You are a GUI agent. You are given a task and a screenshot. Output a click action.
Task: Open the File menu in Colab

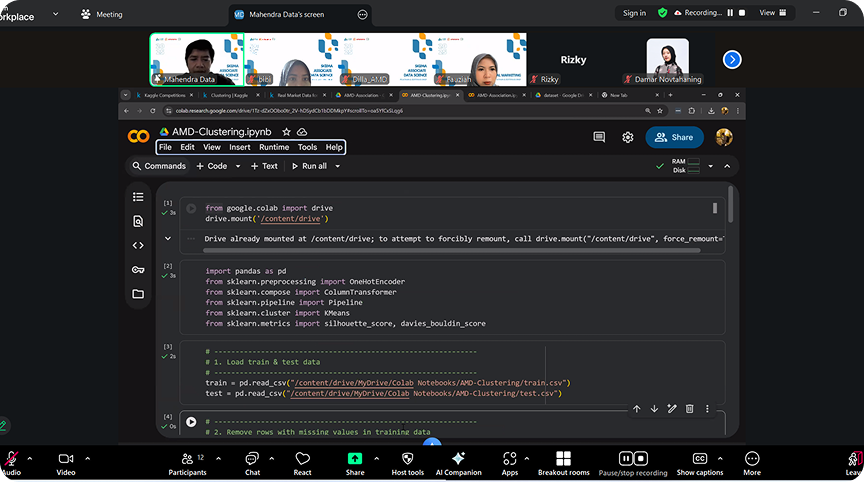pos(165,147)
